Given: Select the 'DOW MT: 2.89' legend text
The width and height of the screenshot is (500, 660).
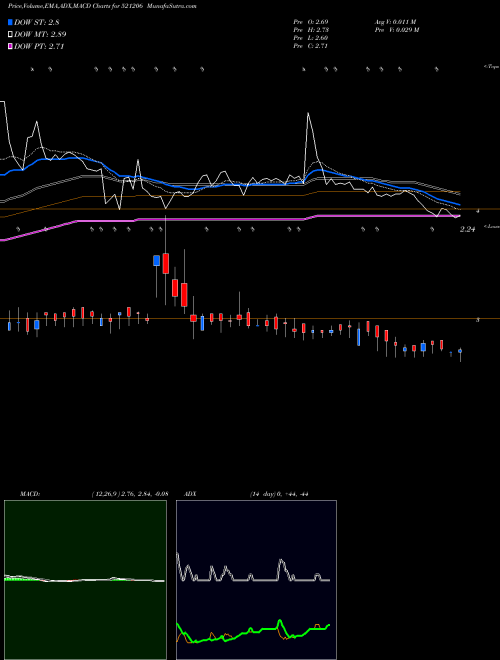Looking at the screenshot, I should pos(40,34).
